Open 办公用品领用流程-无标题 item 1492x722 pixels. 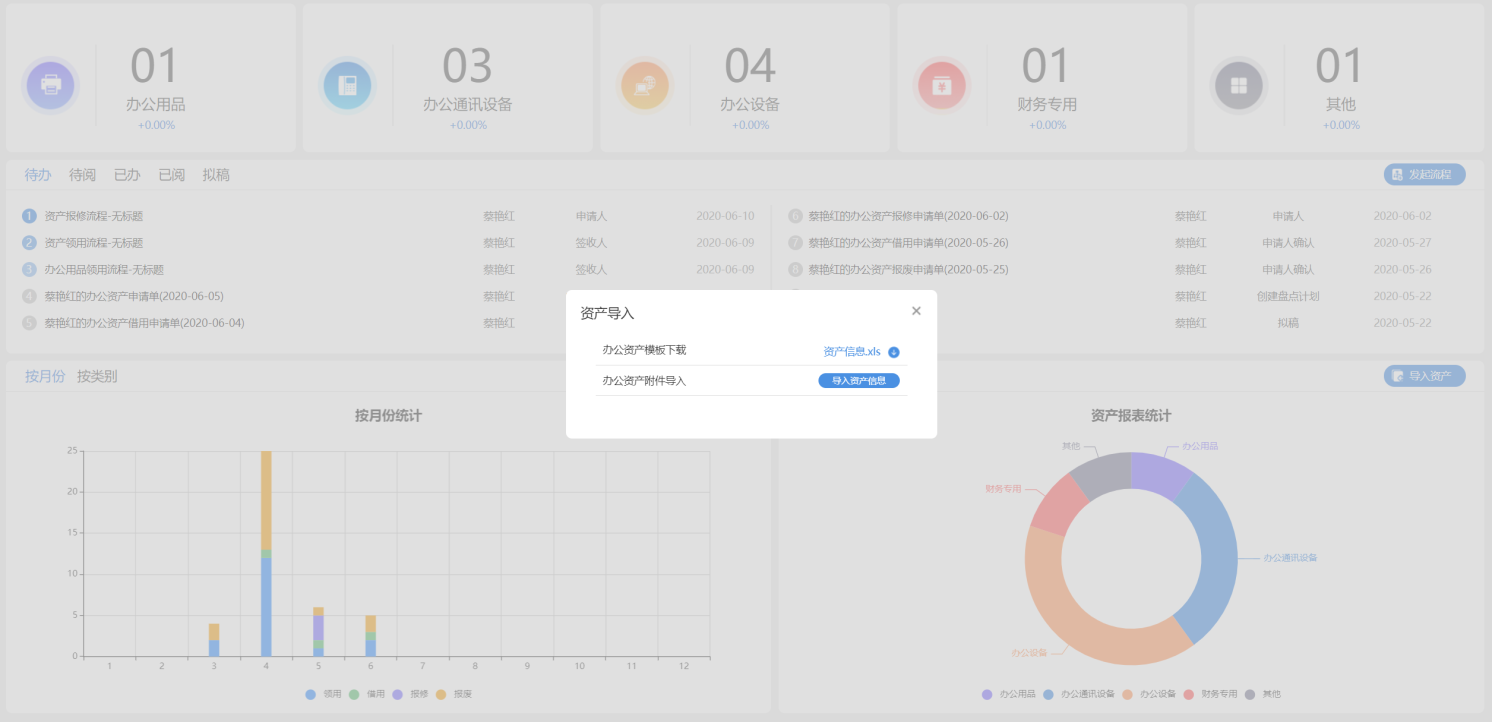tap(104, 270)
